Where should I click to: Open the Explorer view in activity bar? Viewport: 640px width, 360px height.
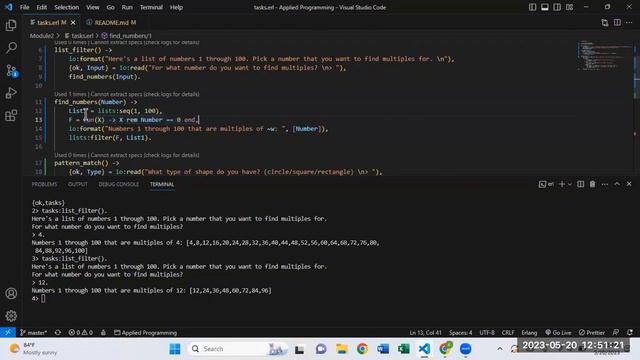(x=11, y=25)
